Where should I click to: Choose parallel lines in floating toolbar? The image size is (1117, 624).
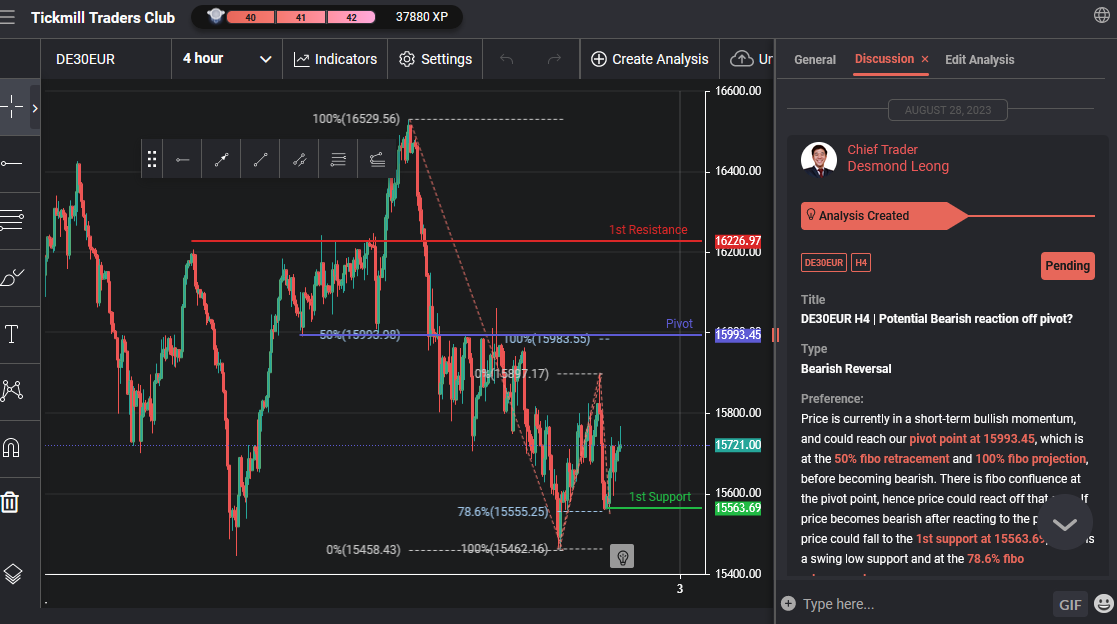tap(338, 159)
